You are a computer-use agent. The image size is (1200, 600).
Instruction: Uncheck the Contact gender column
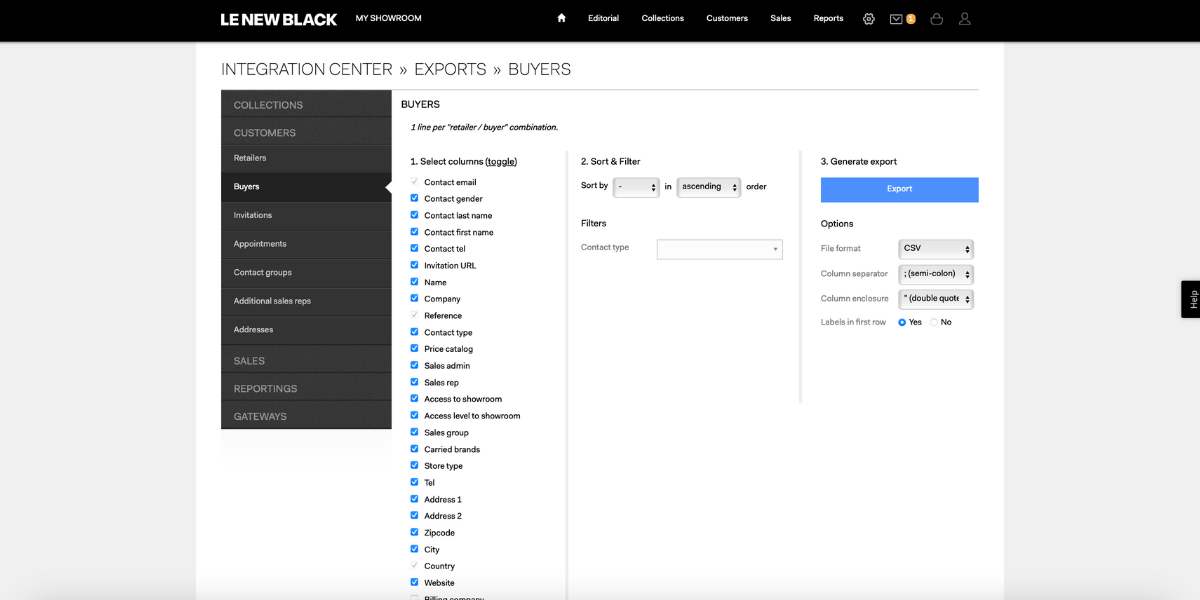[x=415, y=198]
